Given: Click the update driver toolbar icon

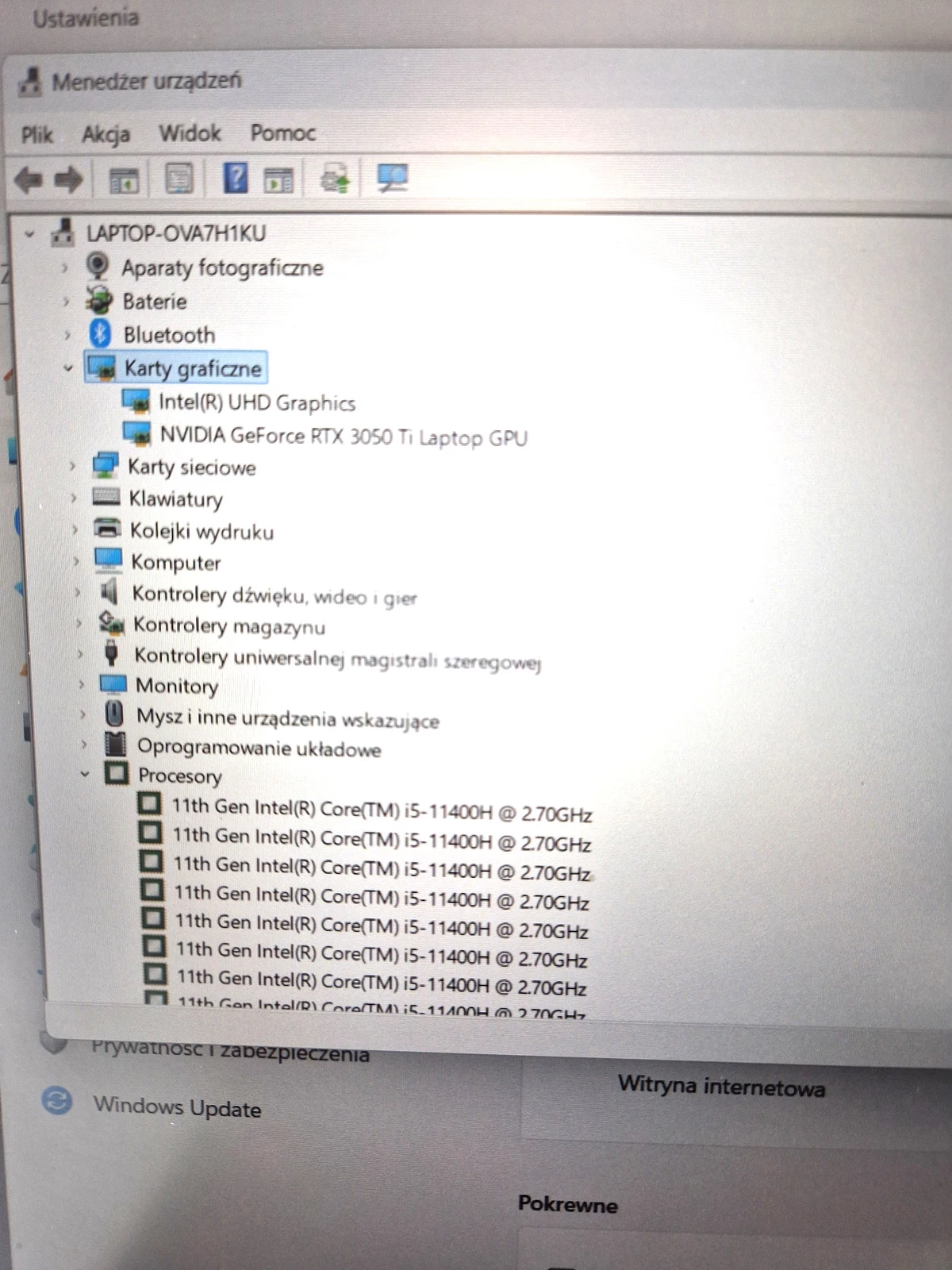Looking at the screenshot, I should (x=335, y=179).
